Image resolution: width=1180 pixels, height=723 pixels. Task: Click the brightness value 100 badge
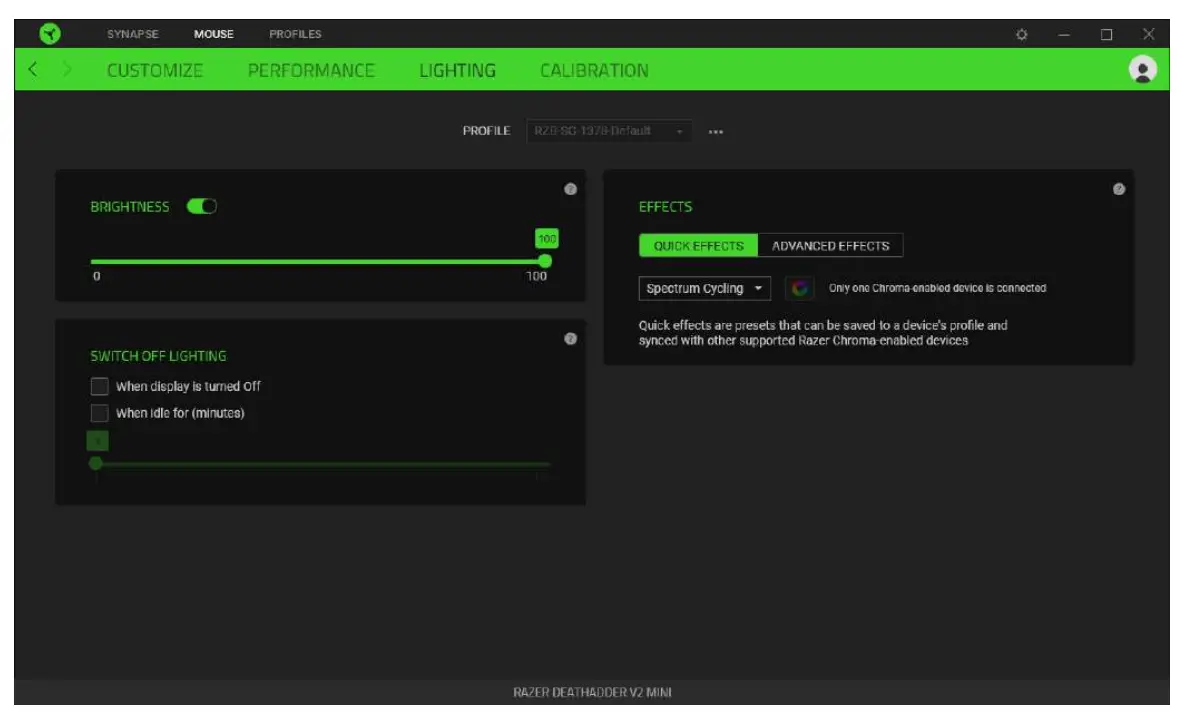click(x=547, y=238)
